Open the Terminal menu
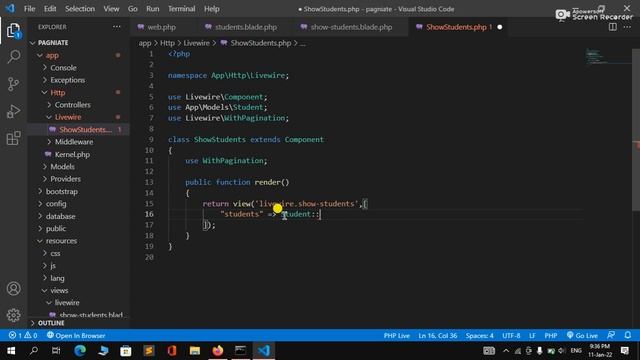 [x=182, y=9]
